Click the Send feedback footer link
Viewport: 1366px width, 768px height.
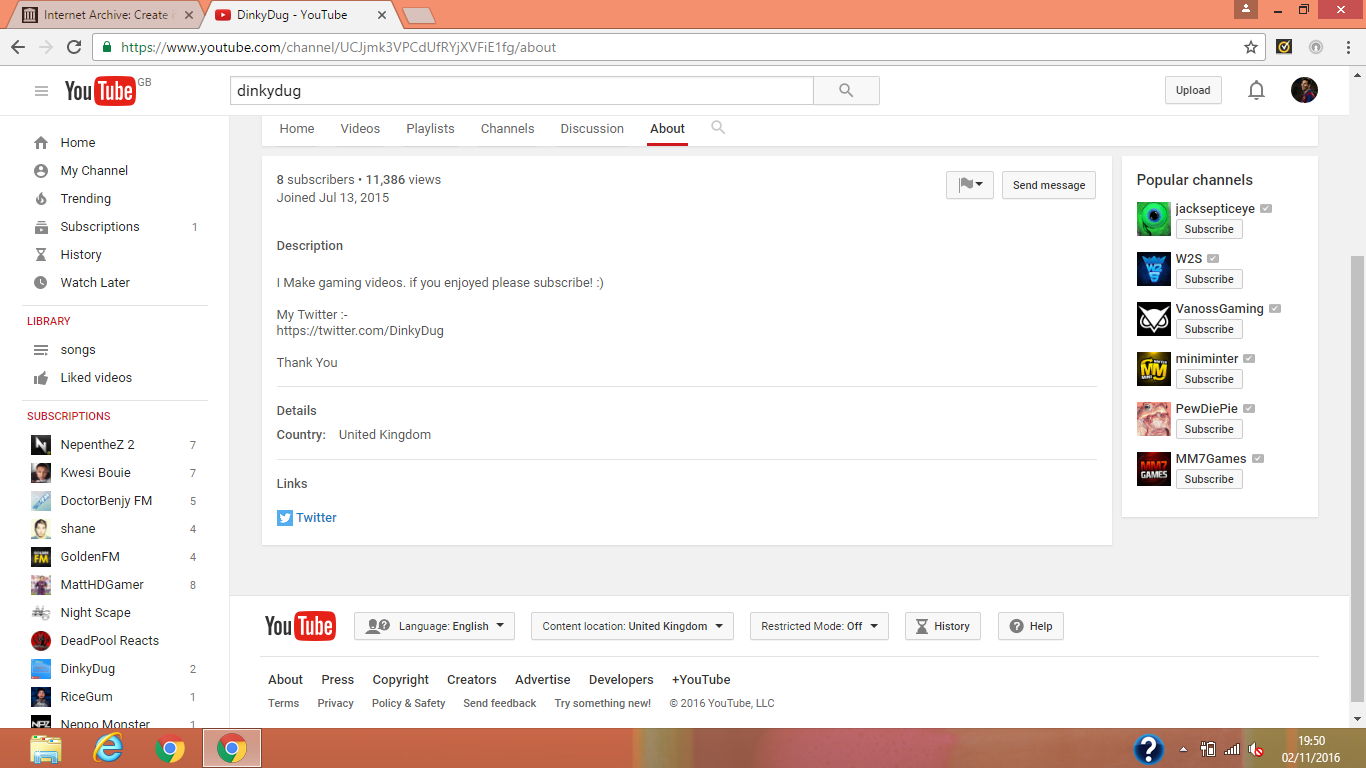500,704
